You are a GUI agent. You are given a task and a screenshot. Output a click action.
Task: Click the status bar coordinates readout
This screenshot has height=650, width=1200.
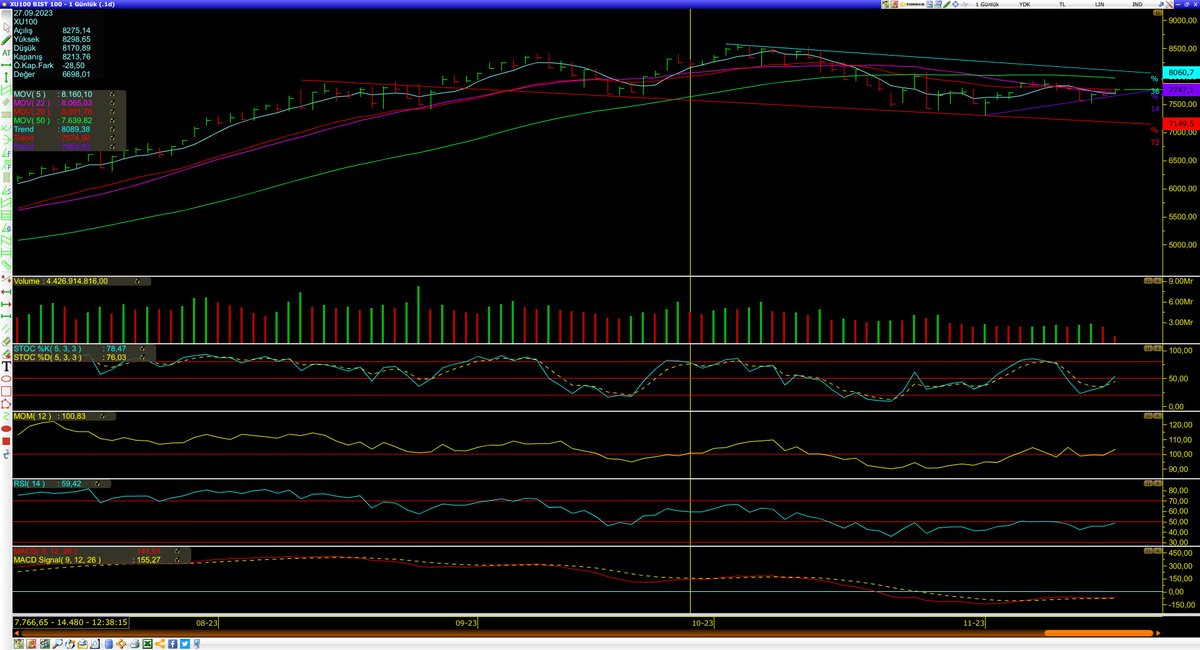[x=70, y=621]
